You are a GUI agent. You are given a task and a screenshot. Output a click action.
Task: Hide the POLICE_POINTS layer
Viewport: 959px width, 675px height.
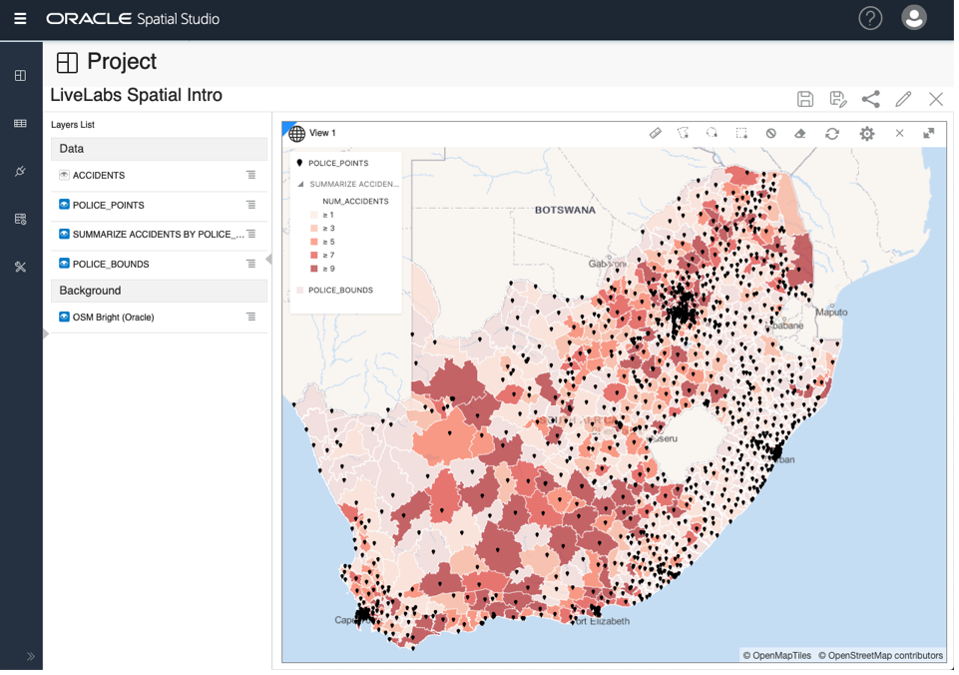pos(64,204)
